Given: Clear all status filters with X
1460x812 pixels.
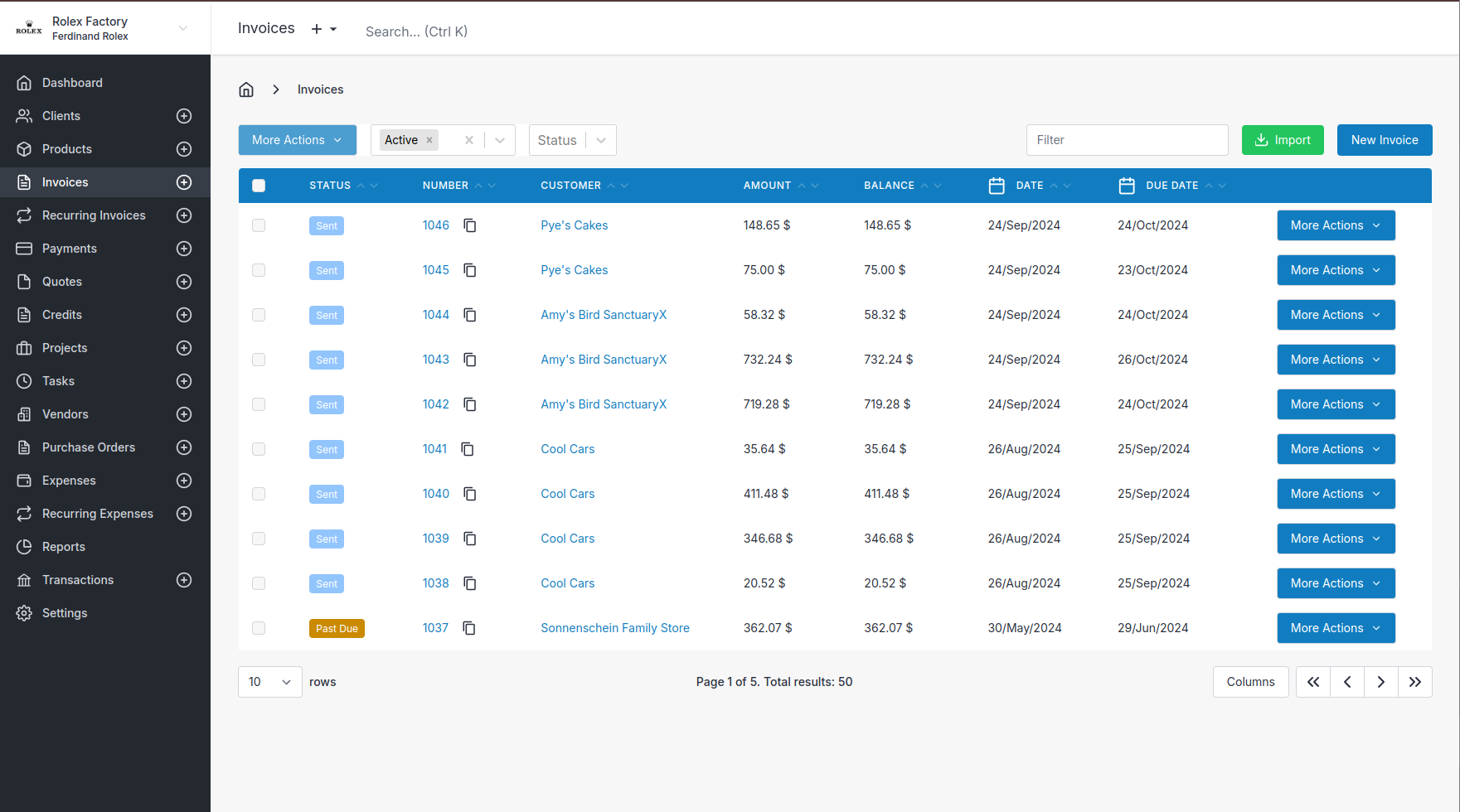Looking at the screenshot, I should click(469, 140).
